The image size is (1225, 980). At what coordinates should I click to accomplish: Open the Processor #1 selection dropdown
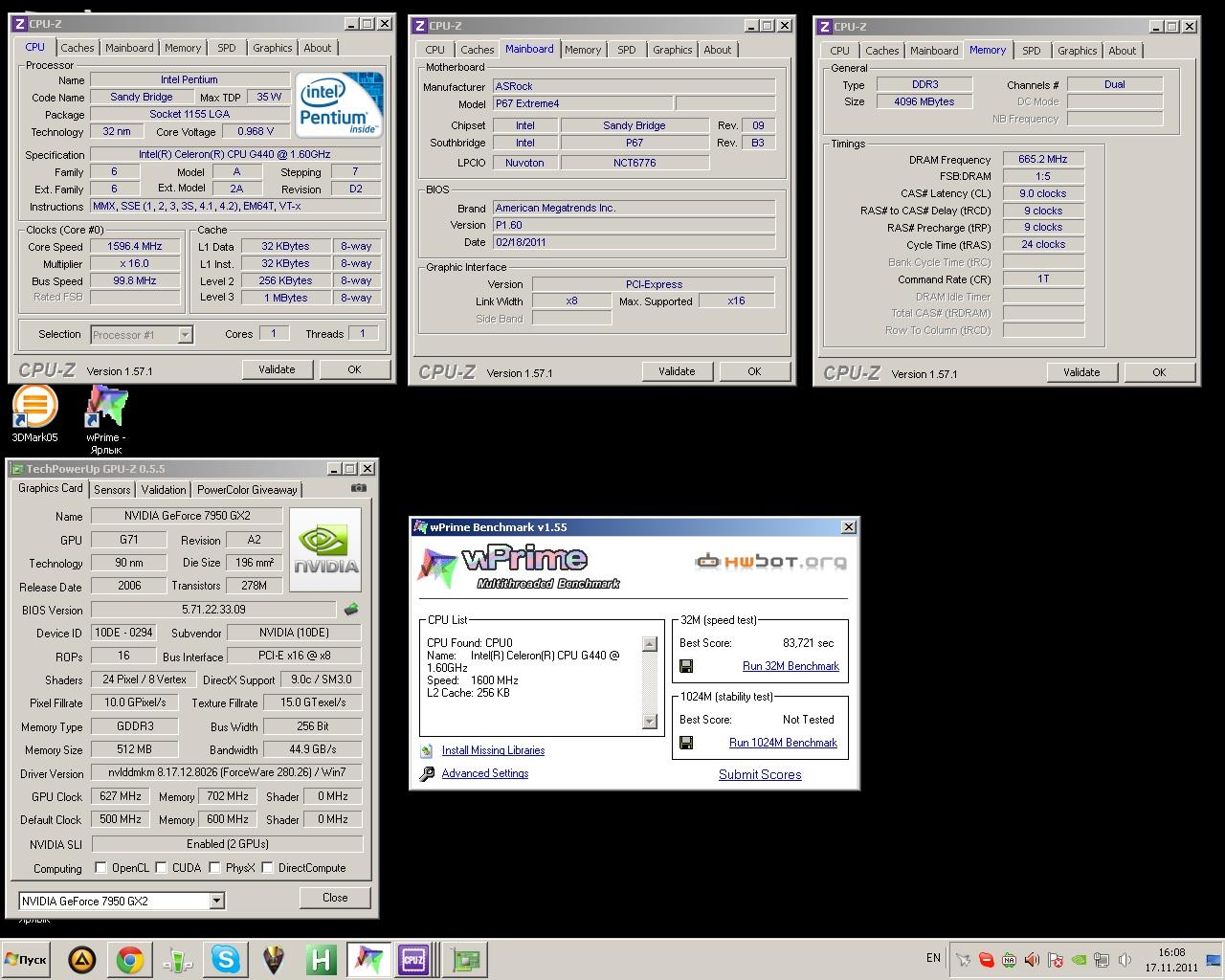tap(185, 335)
